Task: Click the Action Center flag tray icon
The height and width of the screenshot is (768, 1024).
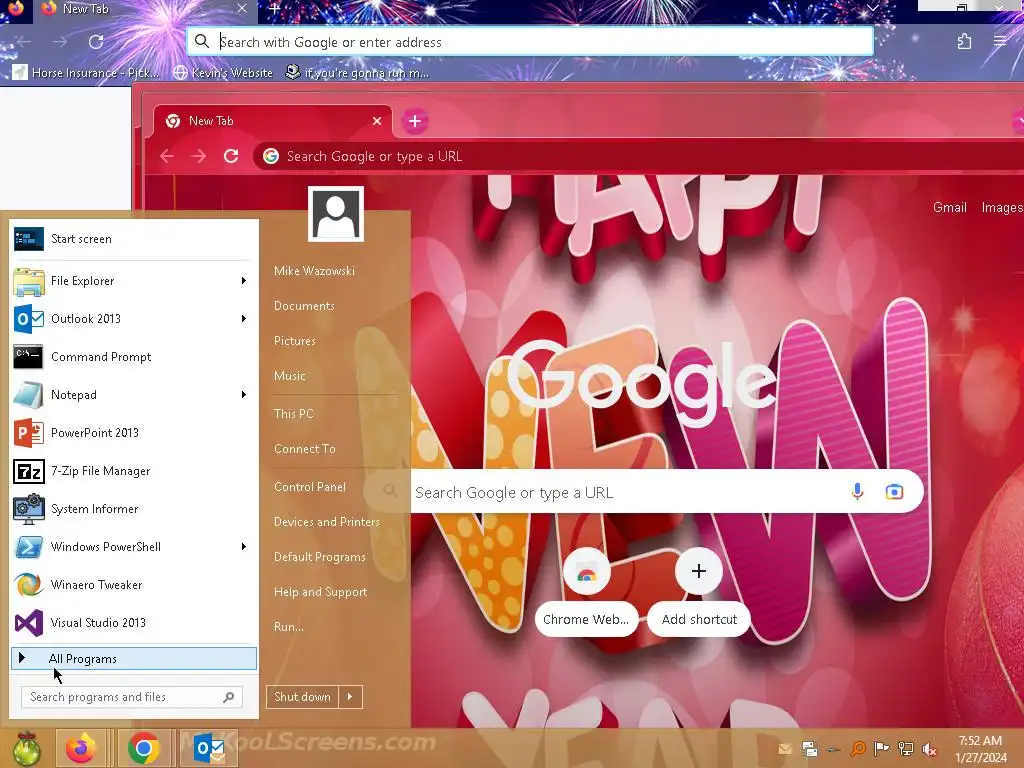Action: pyautogui.click(x=882, y=749)
